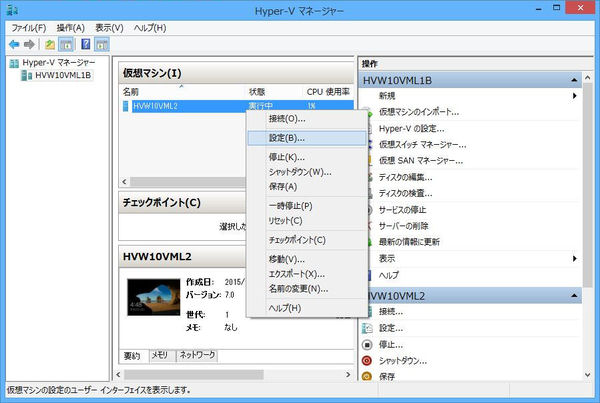
Task: Click the Up one level folder icon
Action: (50, 45)
